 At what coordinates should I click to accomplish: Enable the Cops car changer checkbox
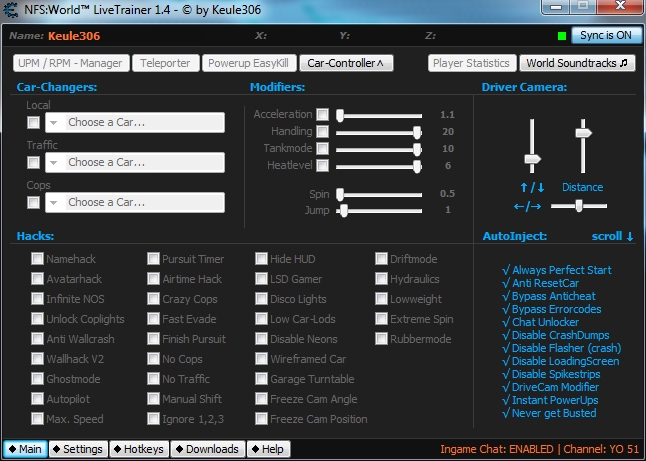point(33,202)
